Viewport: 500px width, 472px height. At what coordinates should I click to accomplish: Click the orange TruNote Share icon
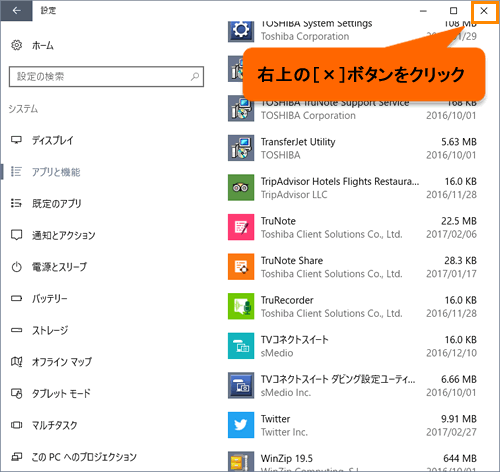(241, 267)
